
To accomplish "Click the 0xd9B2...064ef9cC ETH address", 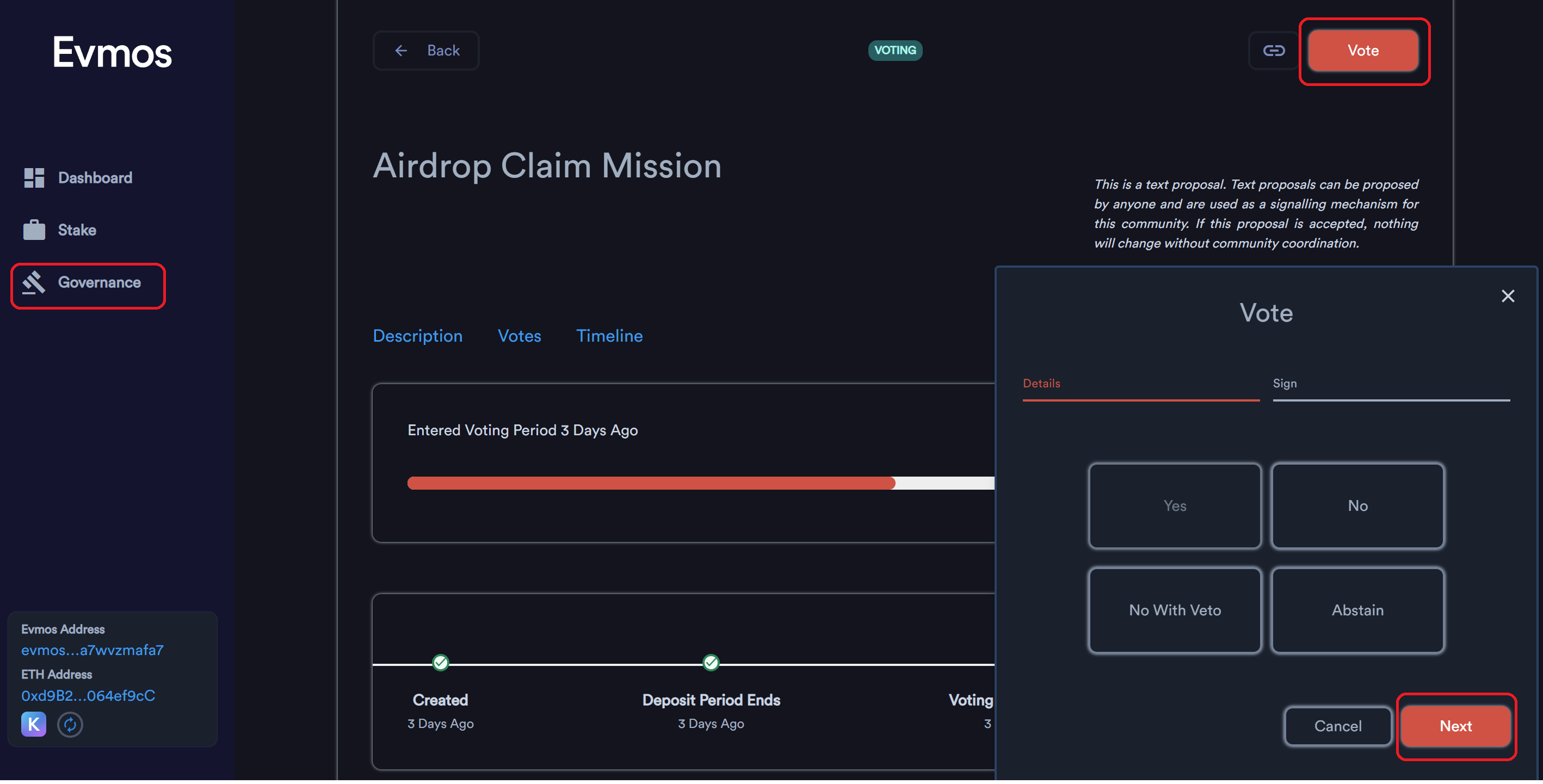I will [88, 696].
